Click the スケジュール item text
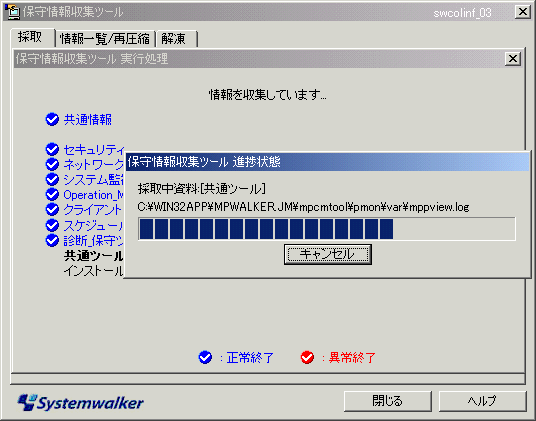 tap(94, 225)
